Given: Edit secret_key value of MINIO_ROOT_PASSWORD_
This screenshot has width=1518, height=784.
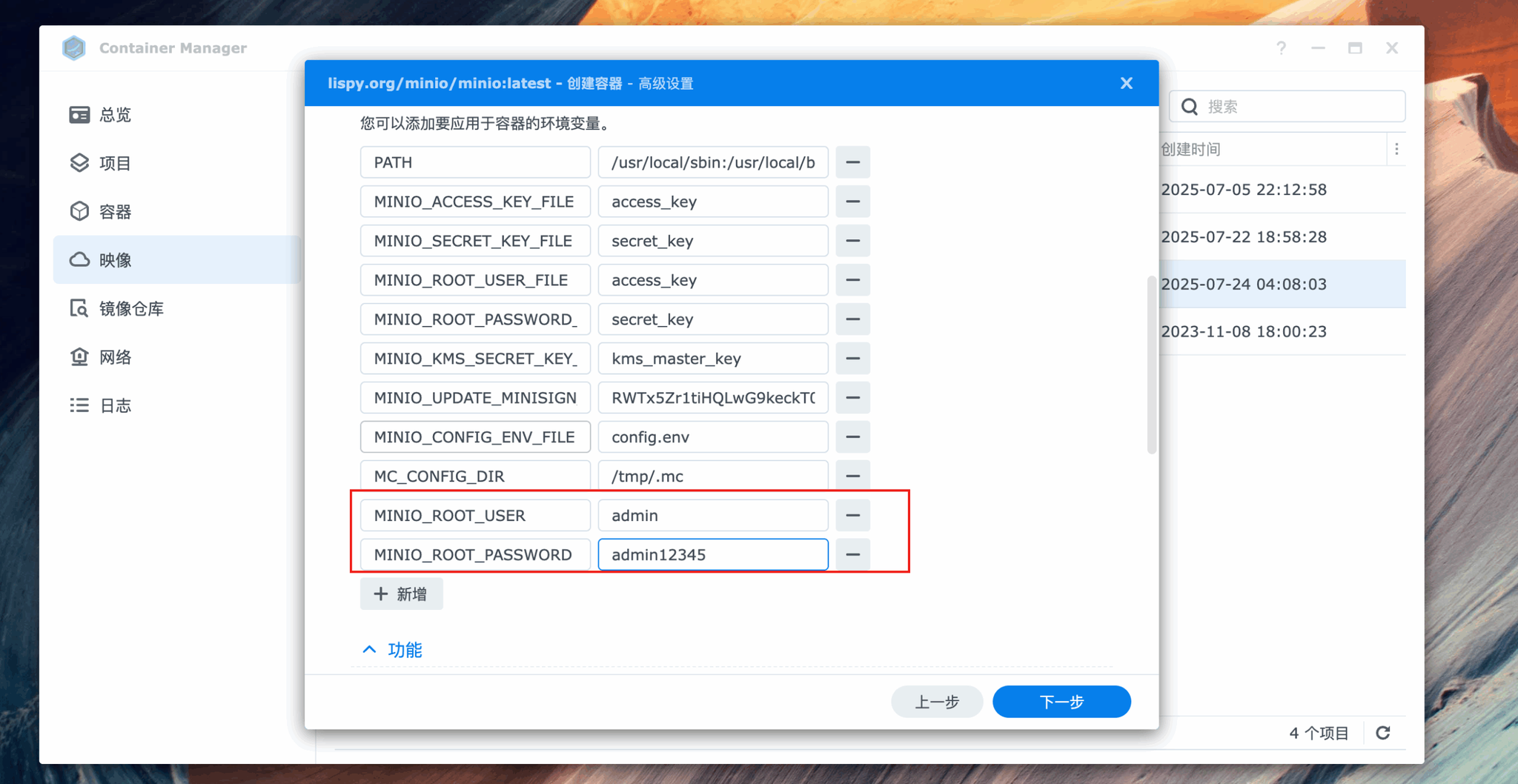Looking at the screenshot, I should pyautogui.click(x=713, y=319).
